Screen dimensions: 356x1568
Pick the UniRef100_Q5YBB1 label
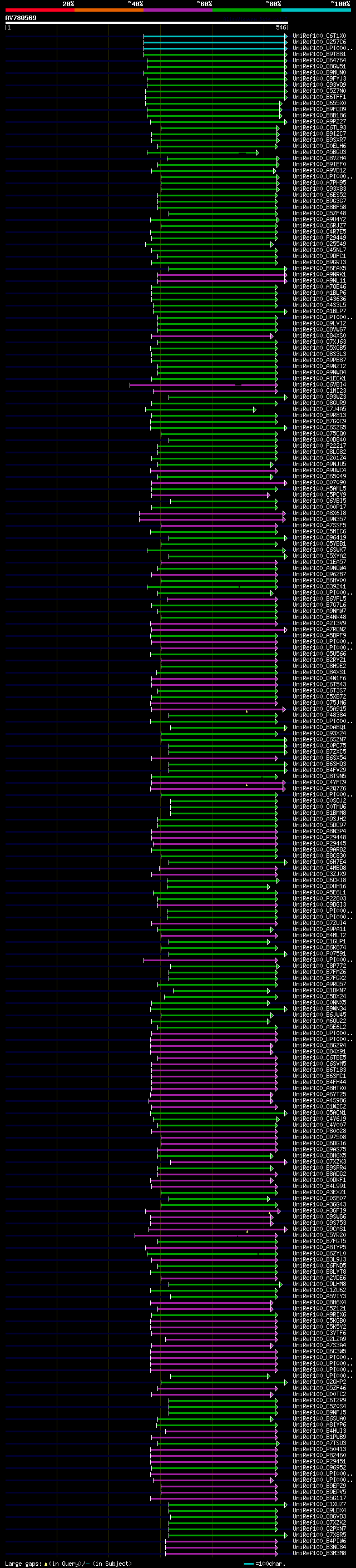(319, 543)
